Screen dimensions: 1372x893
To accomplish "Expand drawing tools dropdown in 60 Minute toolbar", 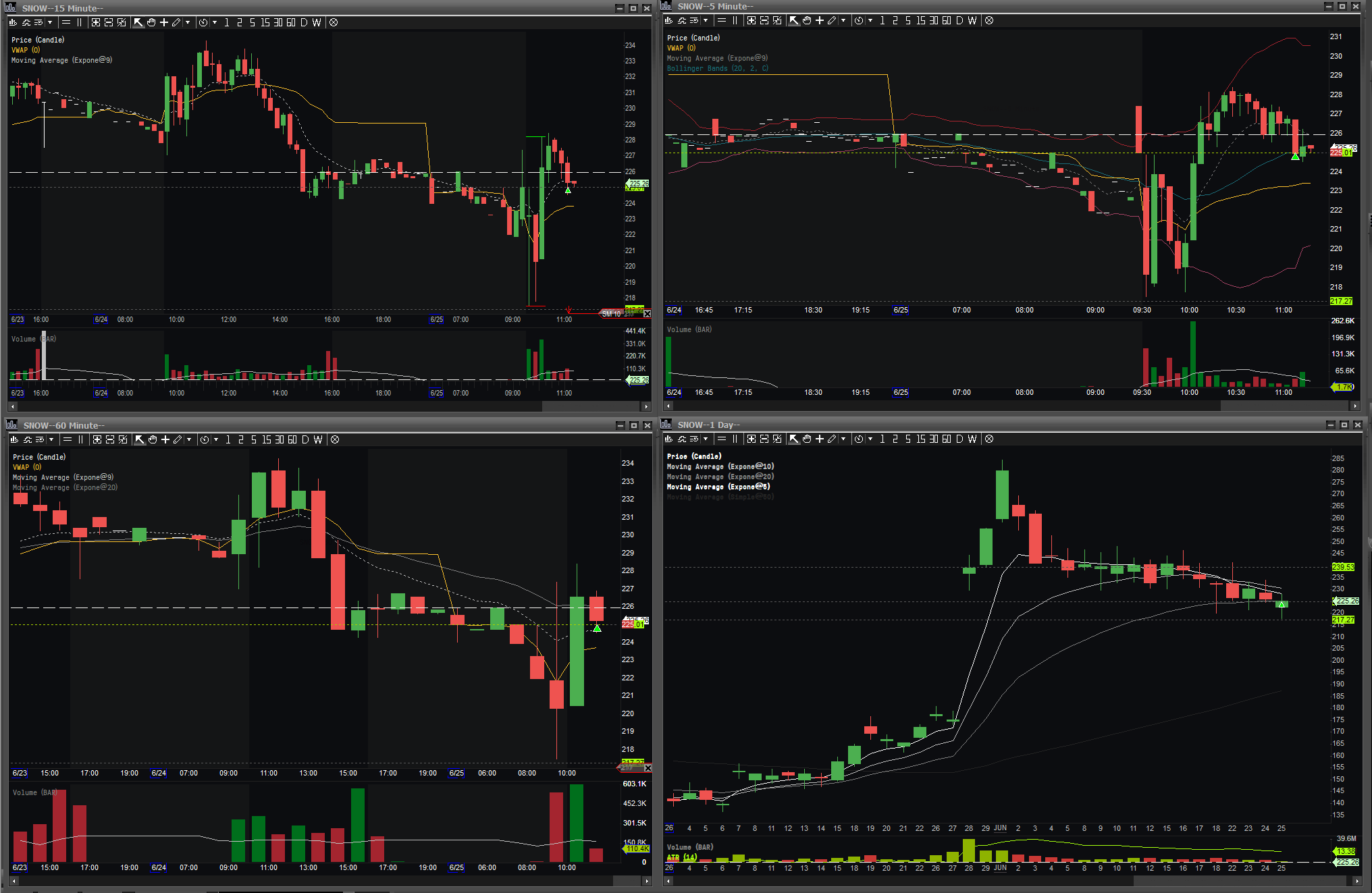I will click(x=189, y=439).
